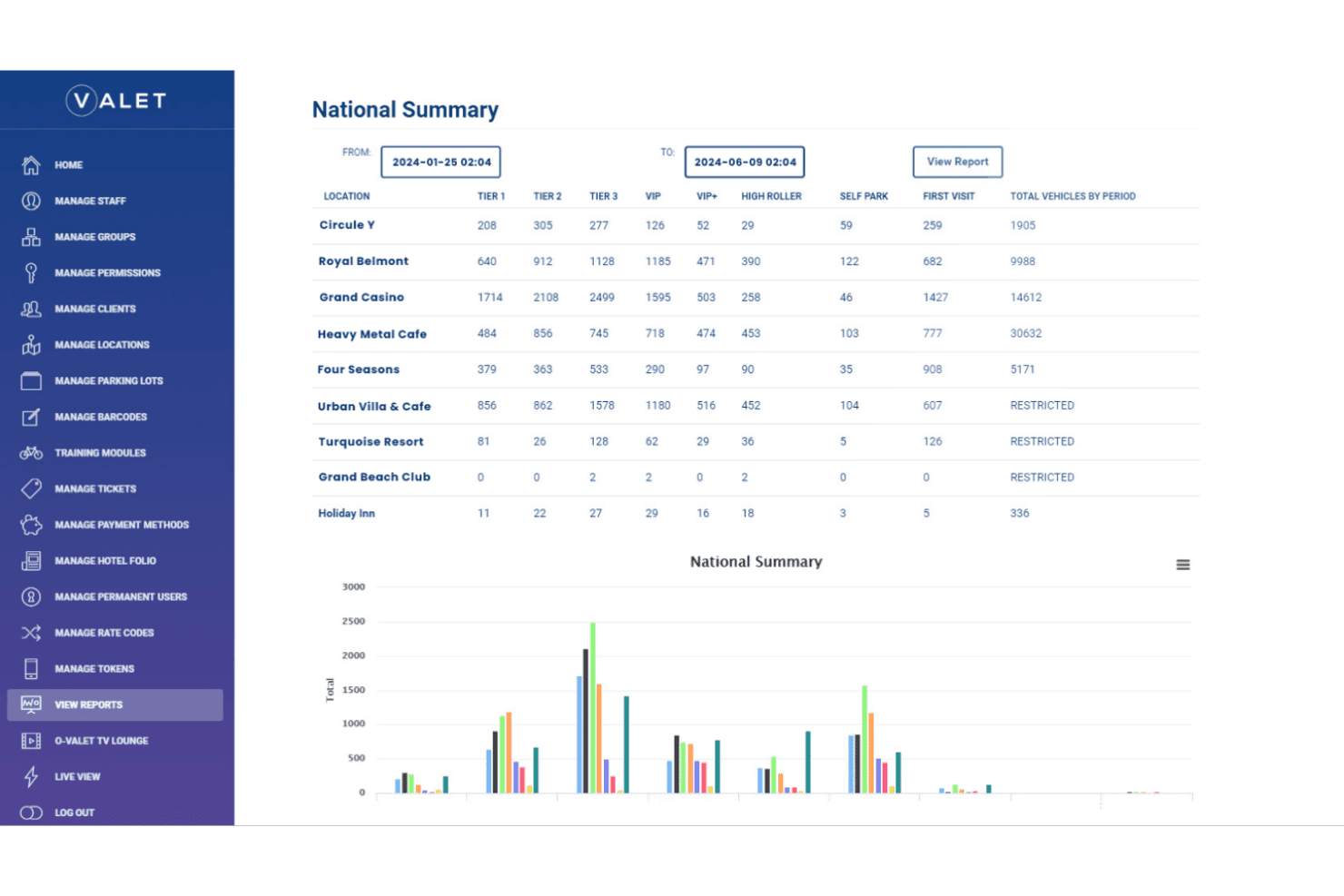Go to Manage Staff menu label

(90, 202)
